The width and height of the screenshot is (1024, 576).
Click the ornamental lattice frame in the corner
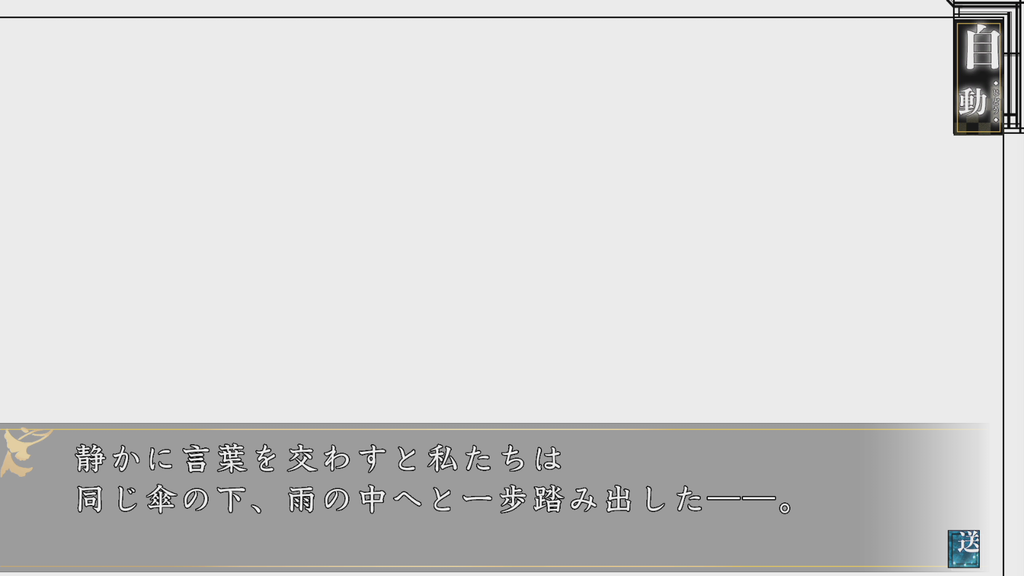click(x=1014, y=65)
